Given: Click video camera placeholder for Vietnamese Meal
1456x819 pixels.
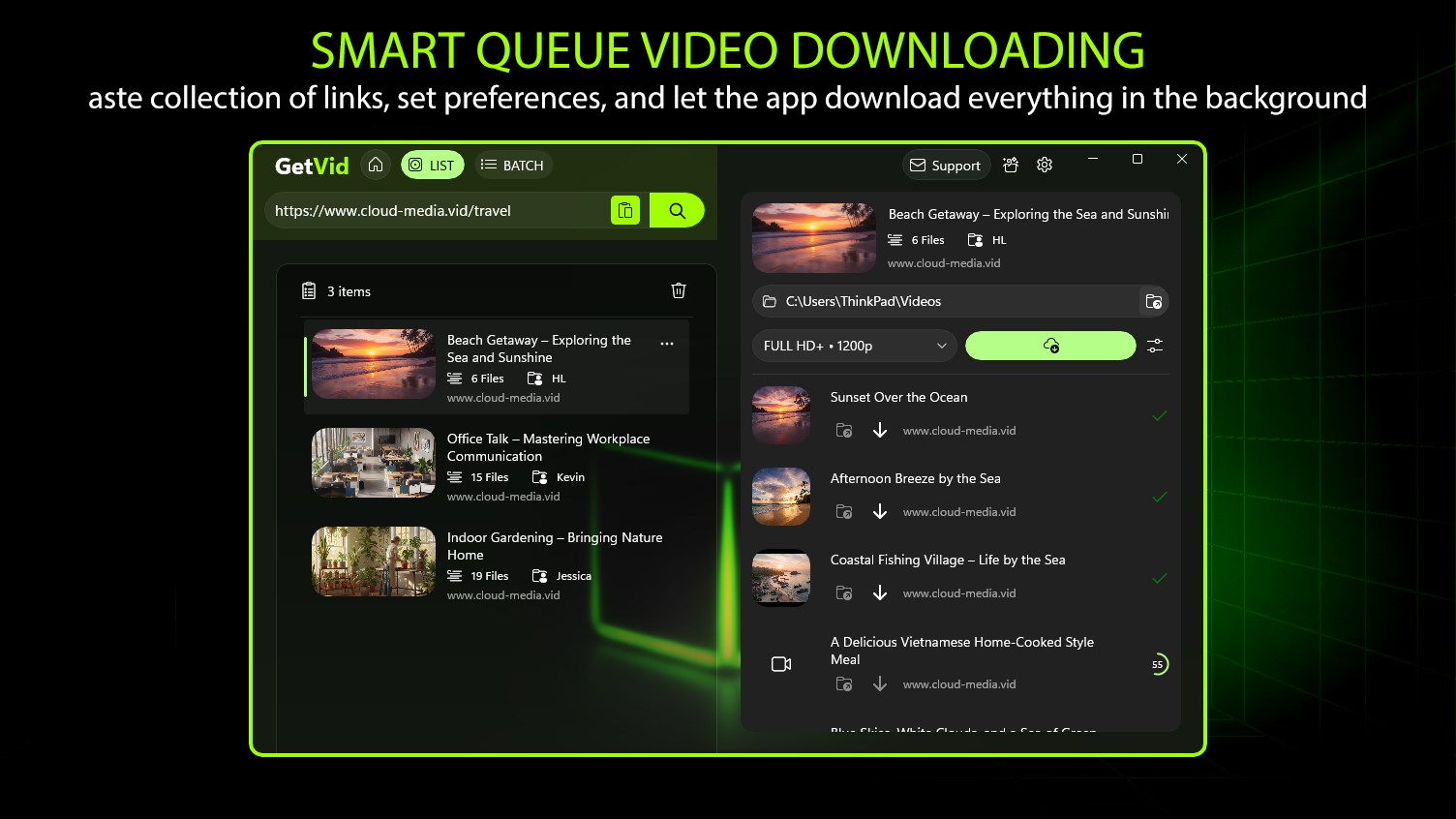Looking at the screenshot, I should click(x=781, y=664).
